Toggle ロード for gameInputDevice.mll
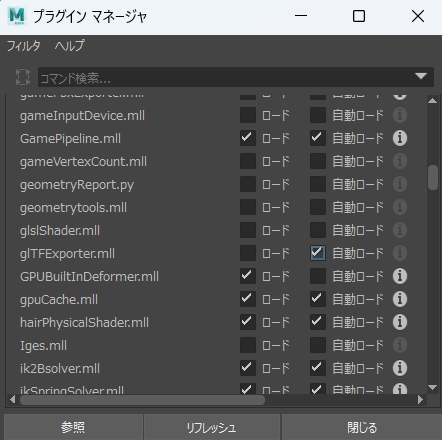Image resolution: width=442 pixels, height=440 pixels. click(248, 115)
